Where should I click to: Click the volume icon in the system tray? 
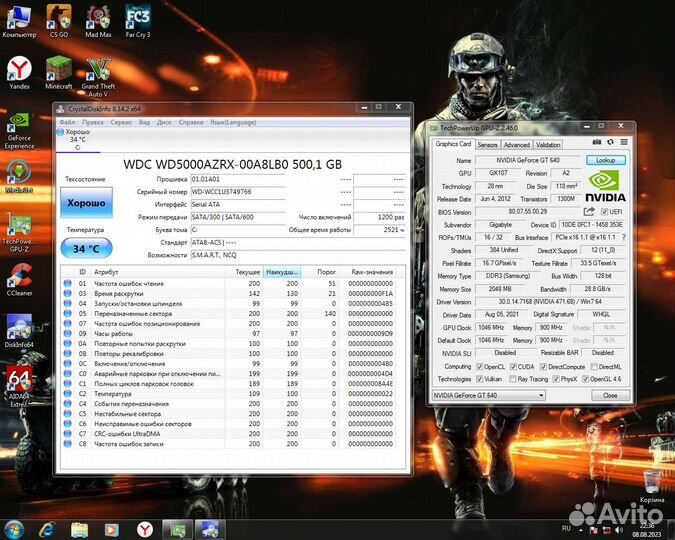coord(619,530)
